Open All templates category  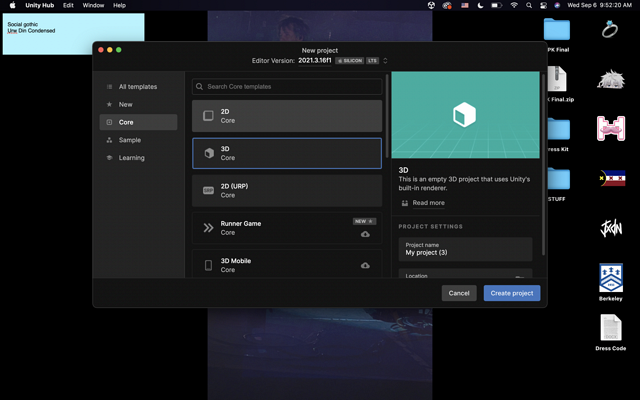tap(138, 87)
